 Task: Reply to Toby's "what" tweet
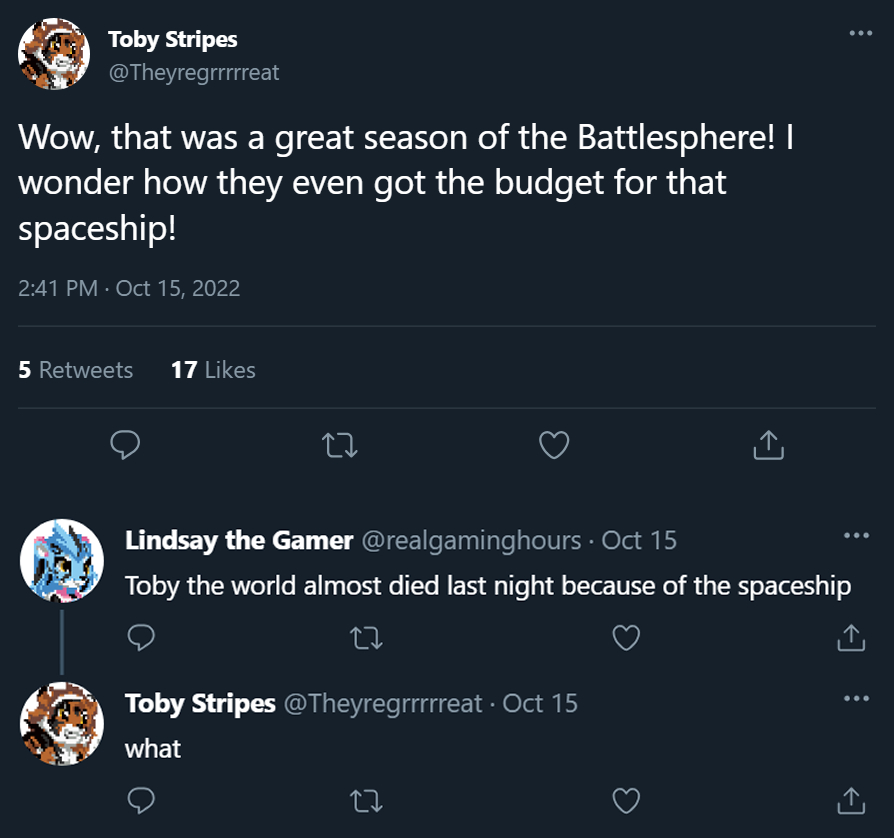coord(142,800)
